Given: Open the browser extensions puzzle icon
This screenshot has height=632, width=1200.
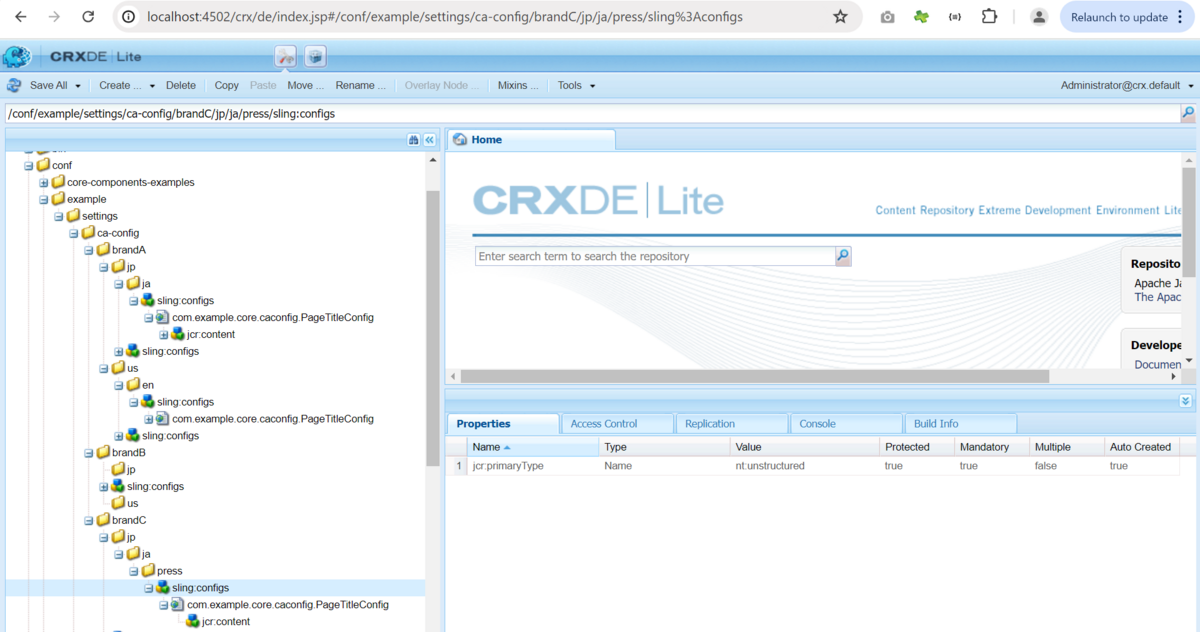Looking at the screenshot, I should [x=989, y=17].
